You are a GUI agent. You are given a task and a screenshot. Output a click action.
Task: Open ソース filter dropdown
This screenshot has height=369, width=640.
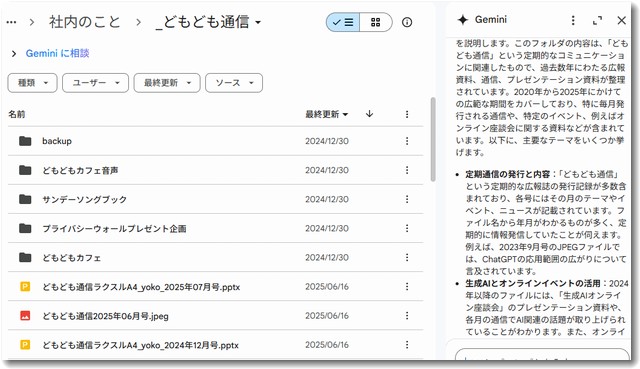[234, 83]
